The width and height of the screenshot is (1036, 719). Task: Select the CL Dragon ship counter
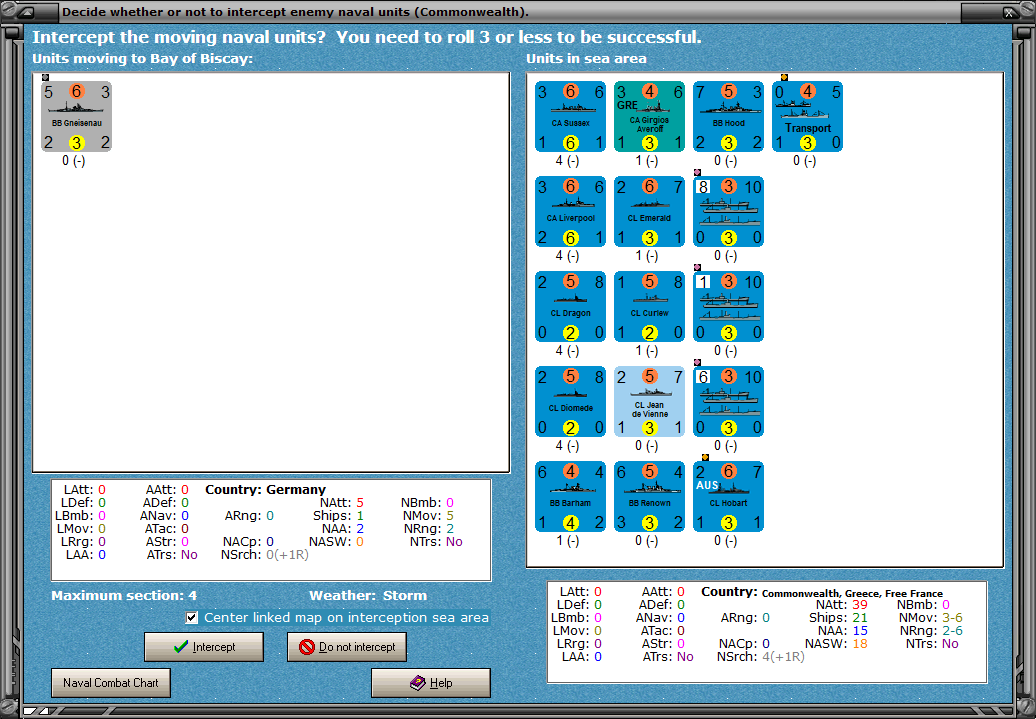570,307
